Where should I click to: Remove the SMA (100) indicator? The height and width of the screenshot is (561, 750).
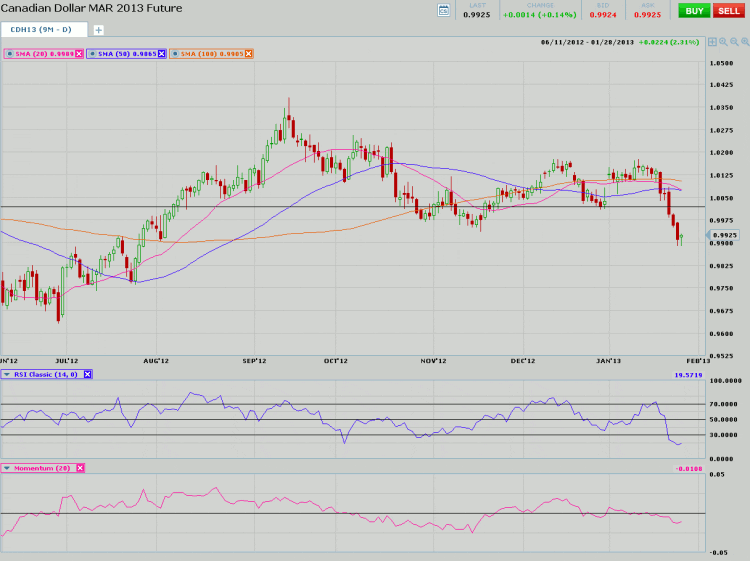coord(249,53)
